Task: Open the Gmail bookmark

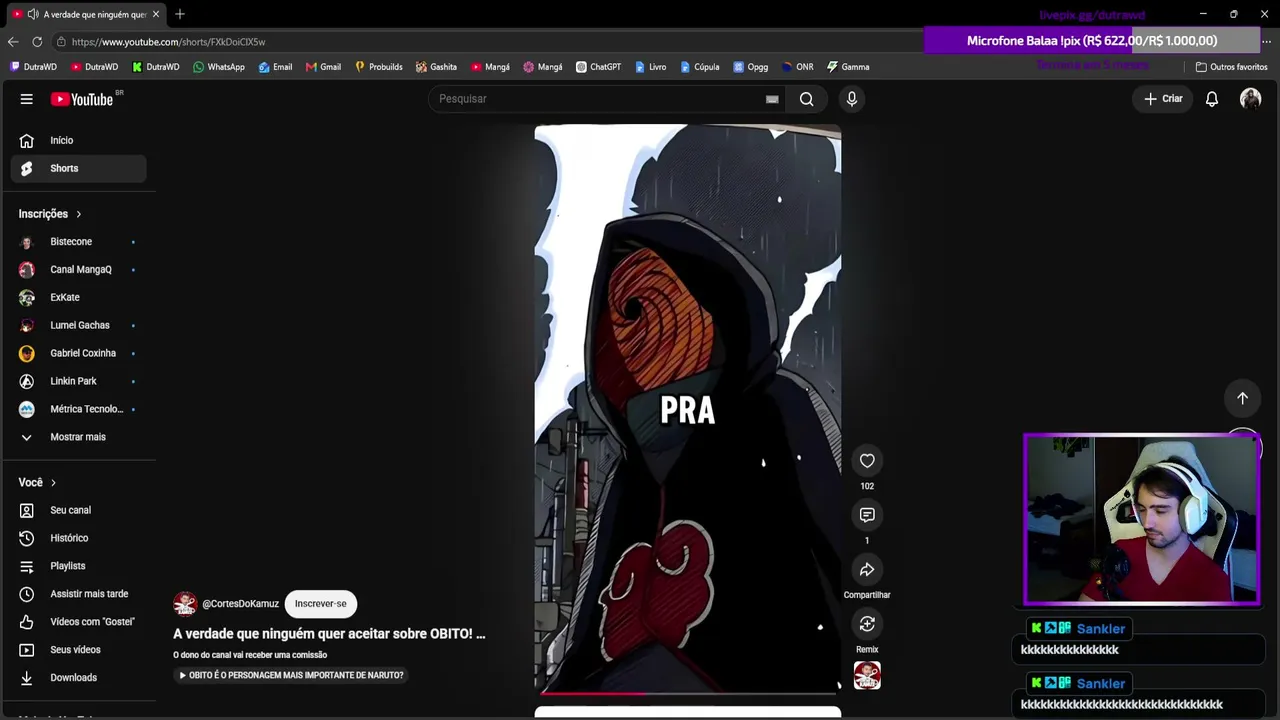Action: [323, 67]
